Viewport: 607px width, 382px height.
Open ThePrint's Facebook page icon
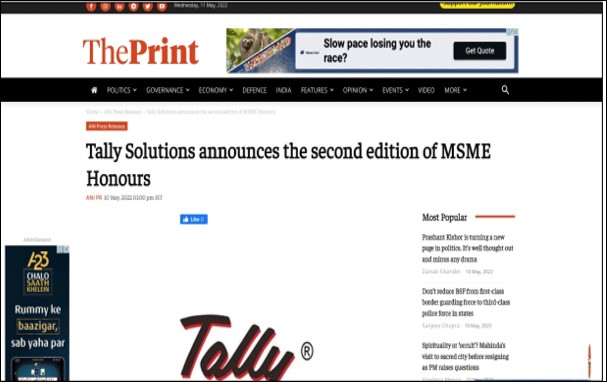(x=91, y=6)
